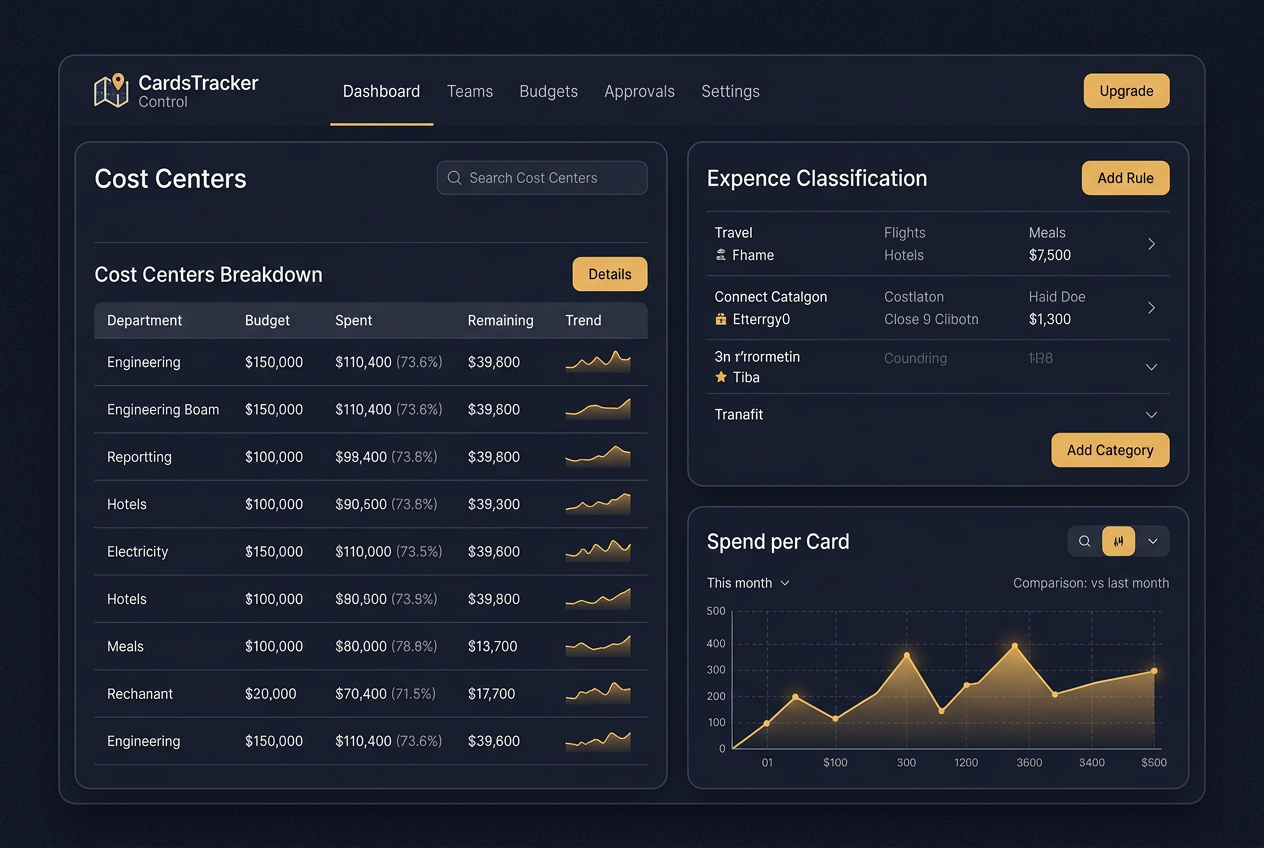
Task: Click the Rechanant trend sparkline
Action: (598, 692)
